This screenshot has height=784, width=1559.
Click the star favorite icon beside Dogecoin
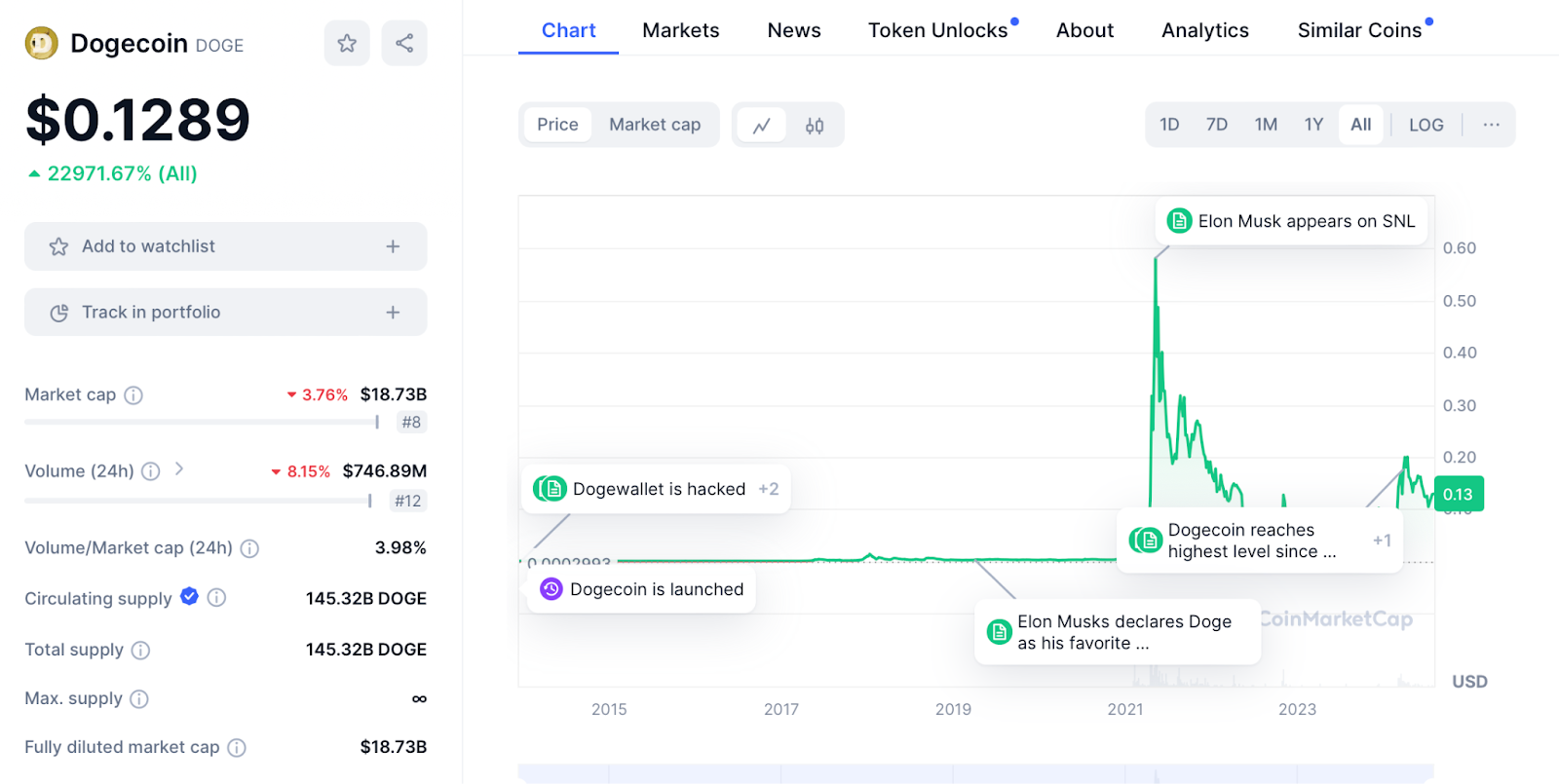(x=347, y=43)
